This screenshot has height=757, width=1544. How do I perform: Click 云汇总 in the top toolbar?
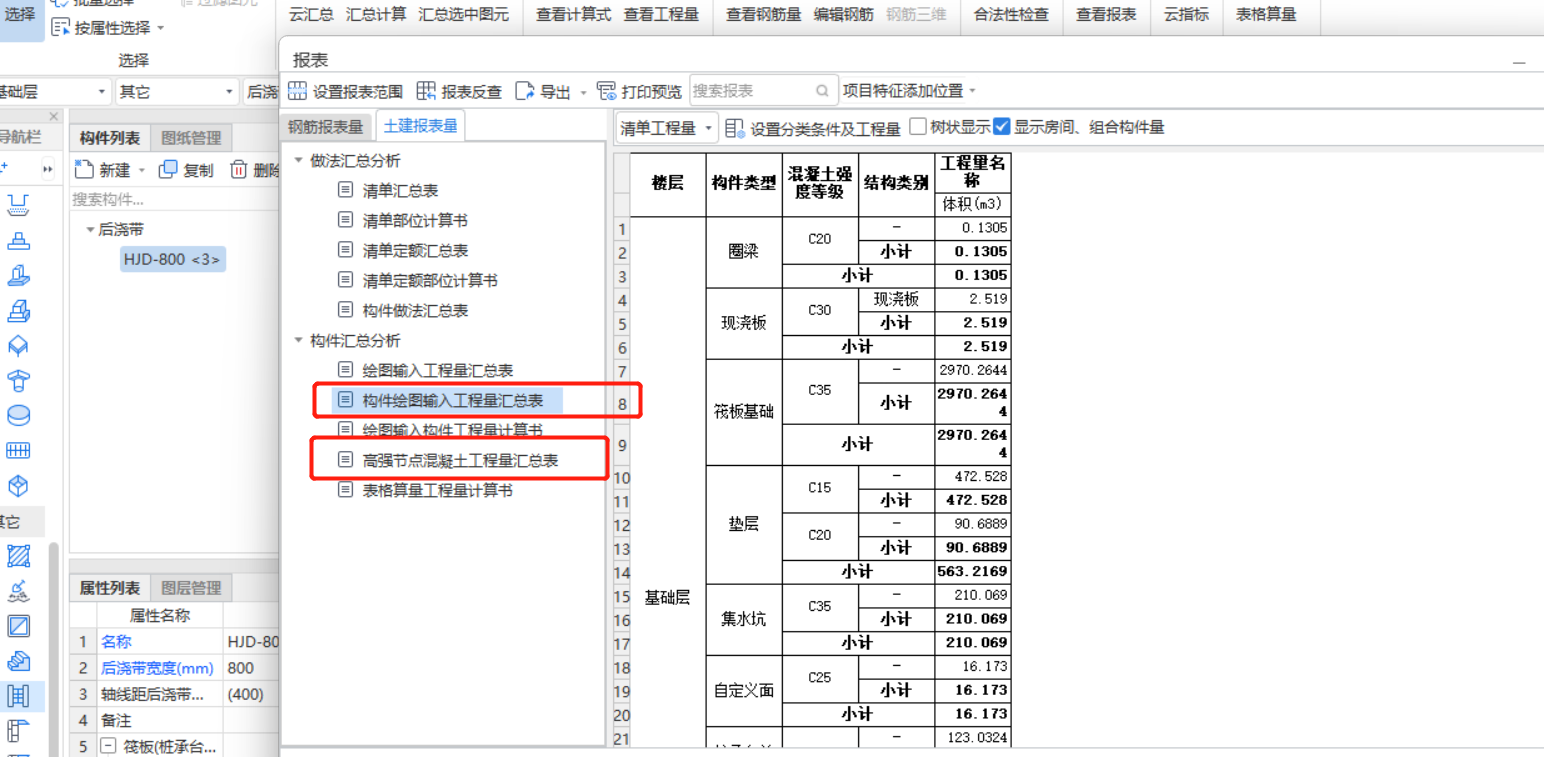coord(311,14)
